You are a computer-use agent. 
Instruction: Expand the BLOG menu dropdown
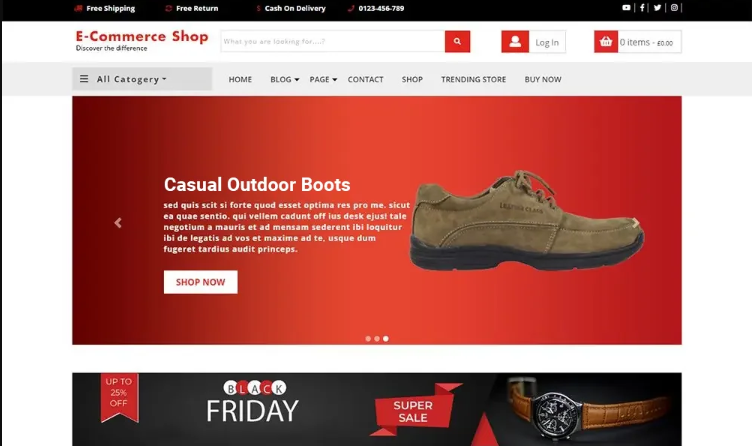tap(284, 80)
